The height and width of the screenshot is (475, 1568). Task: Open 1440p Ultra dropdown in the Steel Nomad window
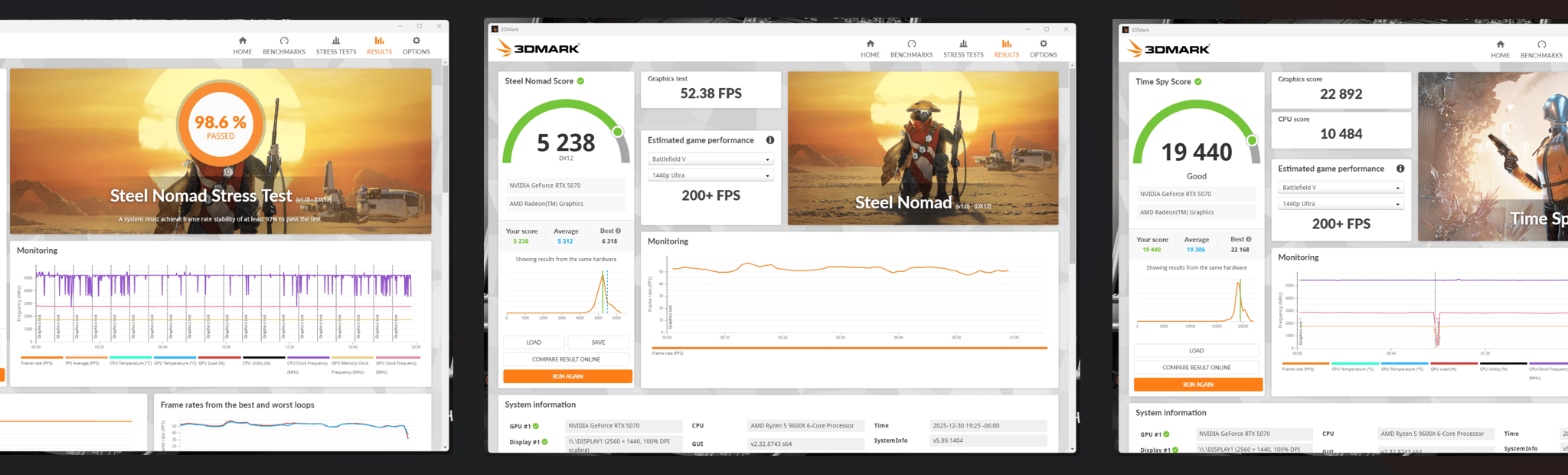coord(711,175)
